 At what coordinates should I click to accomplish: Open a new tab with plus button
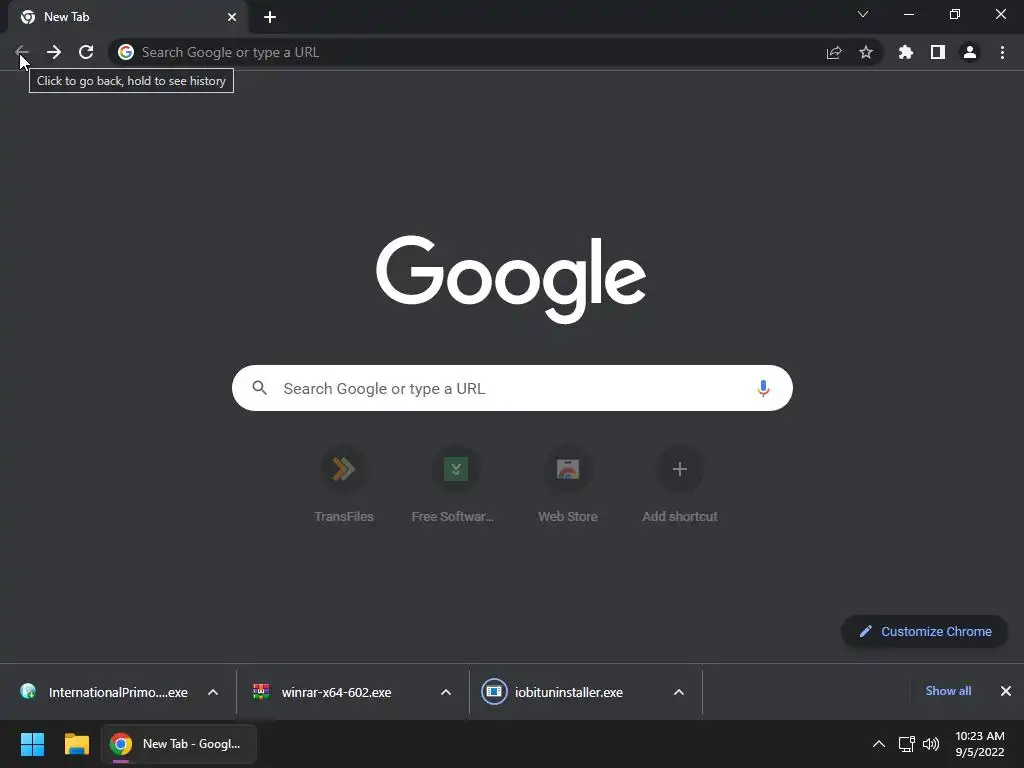click(270, 17)
